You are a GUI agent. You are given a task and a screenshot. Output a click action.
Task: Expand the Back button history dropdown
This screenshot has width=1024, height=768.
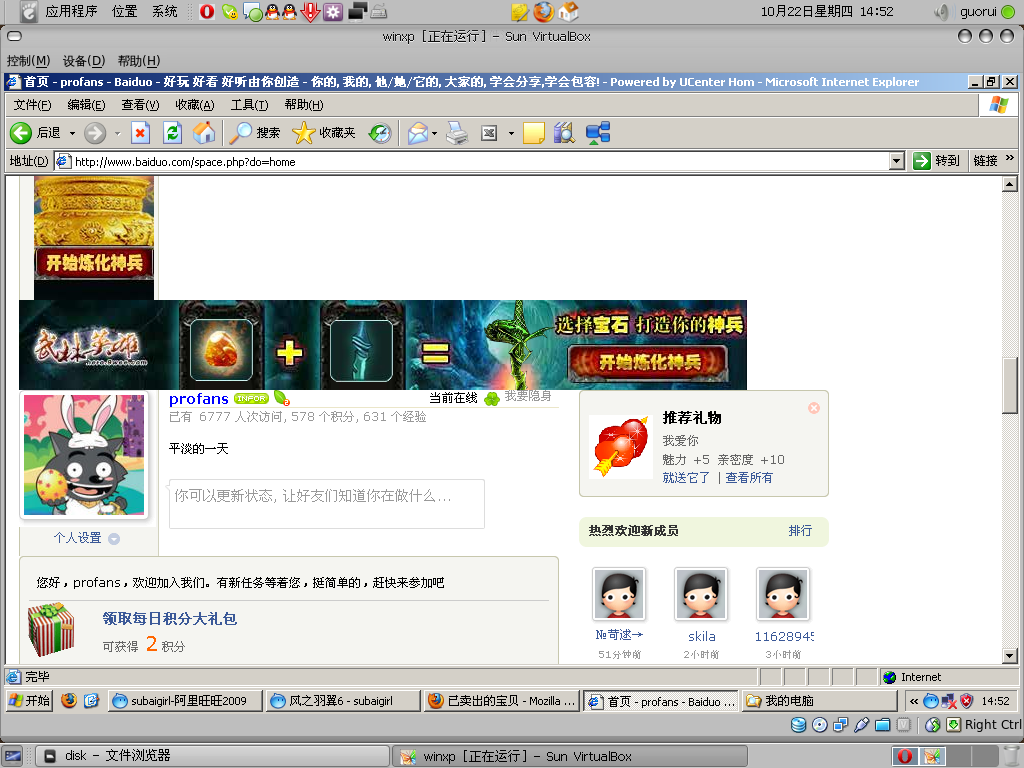(x=72, y=133)
